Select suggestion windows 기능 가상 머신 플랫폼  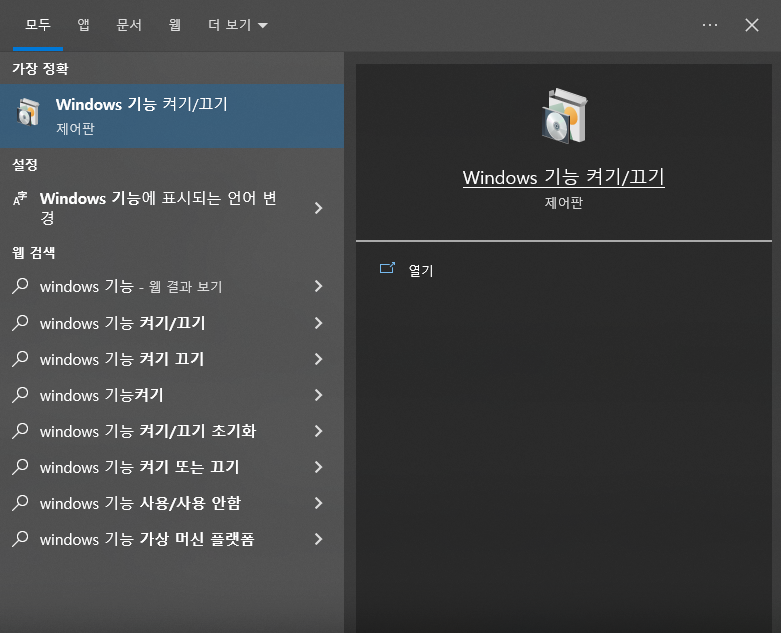pos(172,539)
